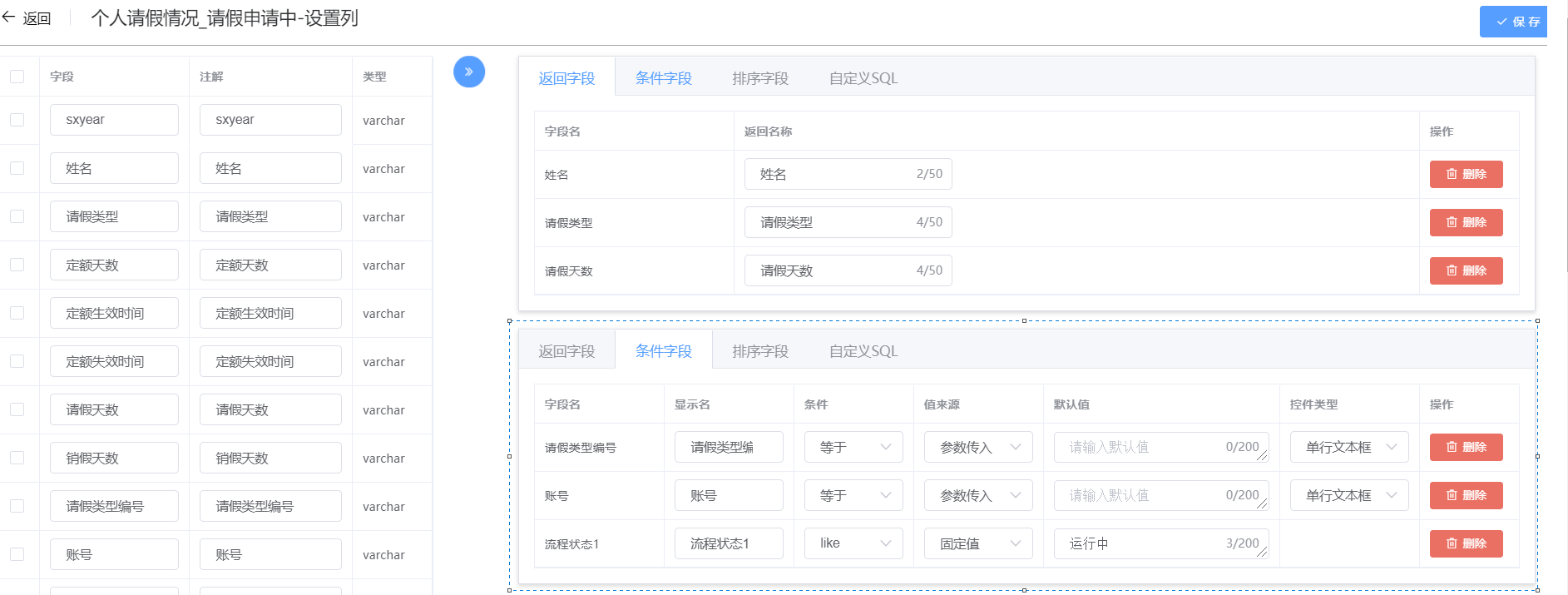
Task: Click the 保存 save button
Action: [x=1512, y=22]
